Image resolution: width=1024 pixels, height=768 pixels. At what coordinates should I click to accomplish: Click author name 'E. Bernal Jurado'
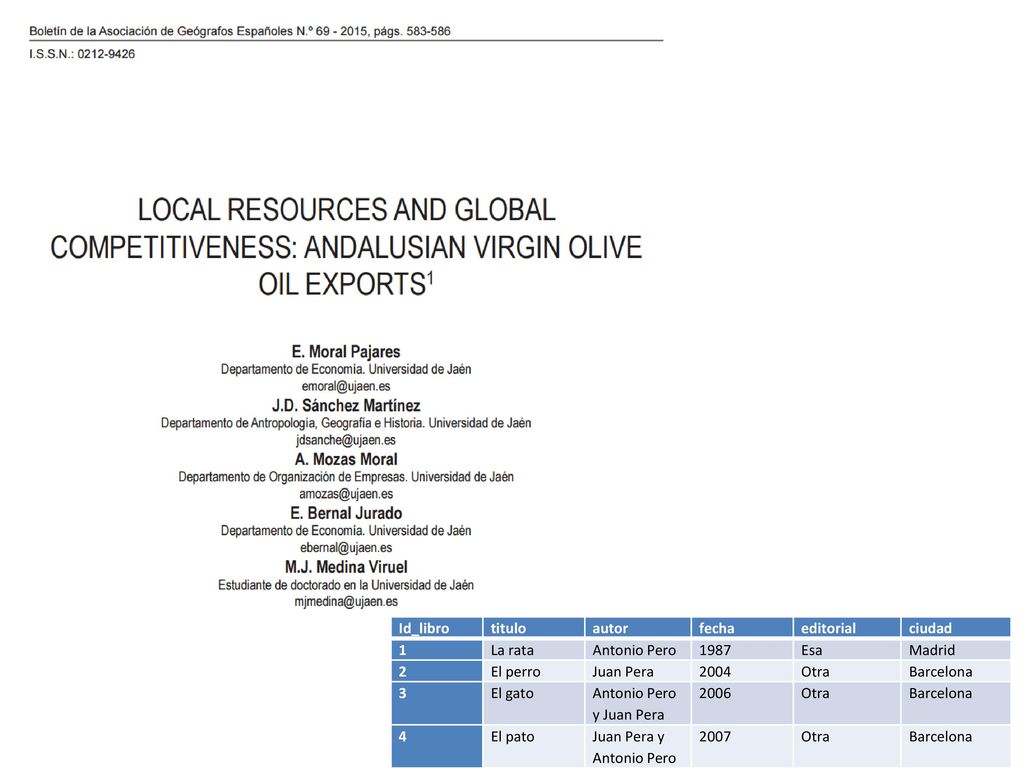346,513
